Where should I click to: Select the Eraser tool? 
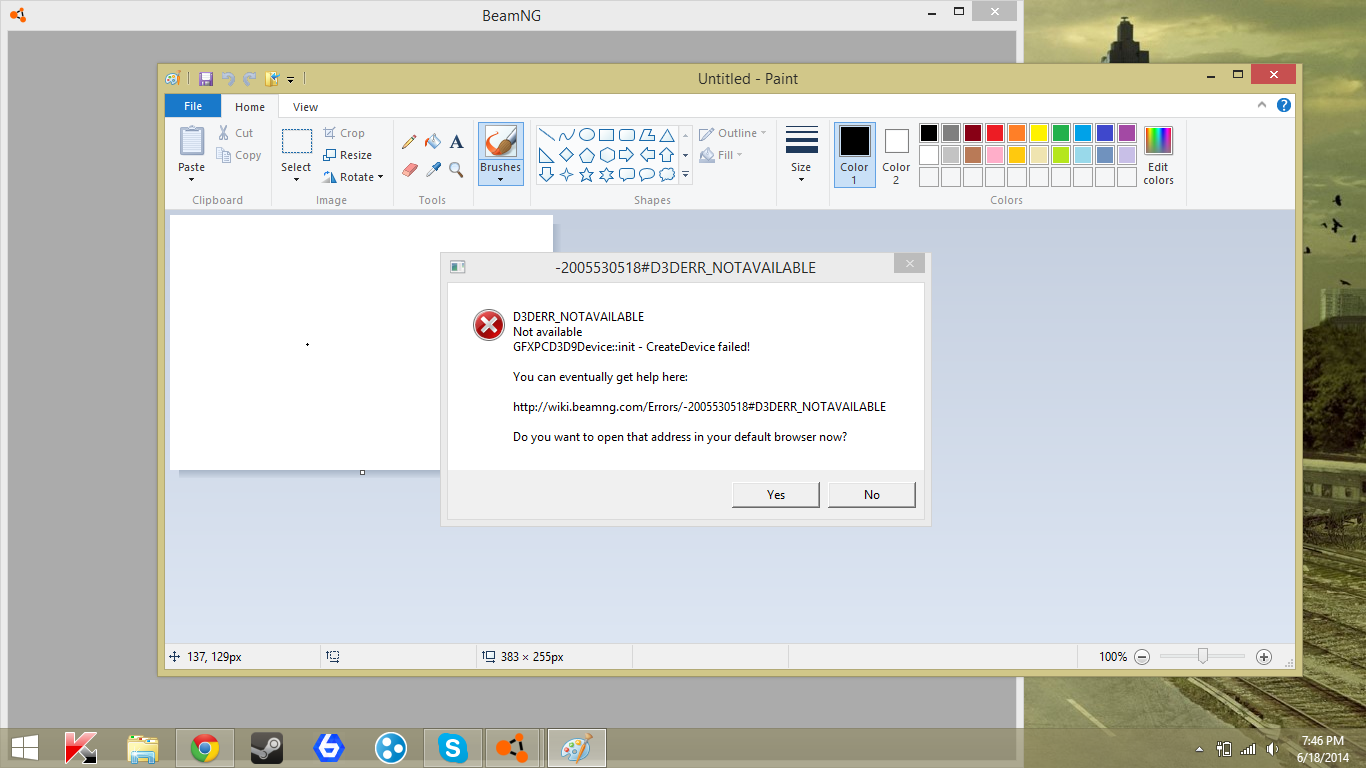[x=409, y=170]
